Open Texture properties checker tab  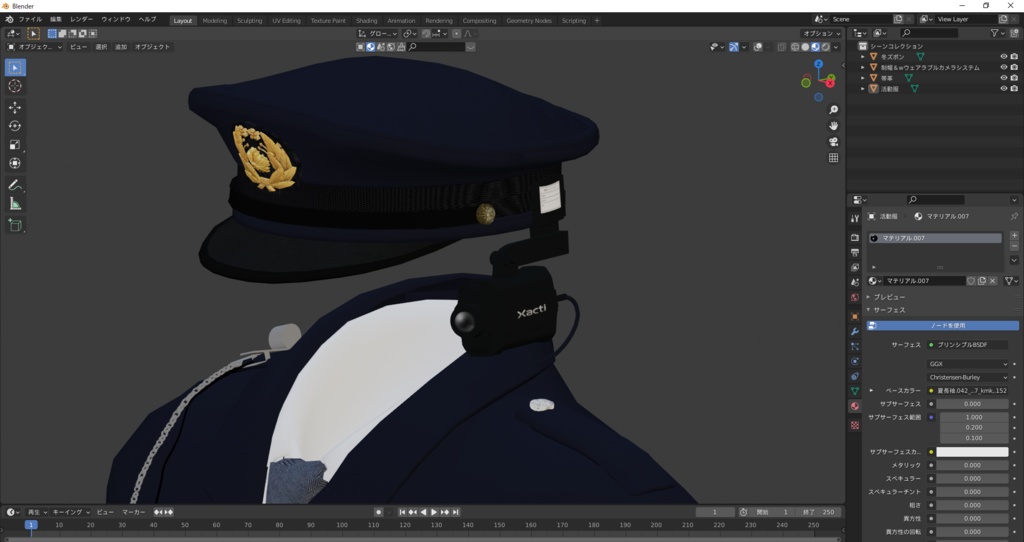[x=855, y=425]
